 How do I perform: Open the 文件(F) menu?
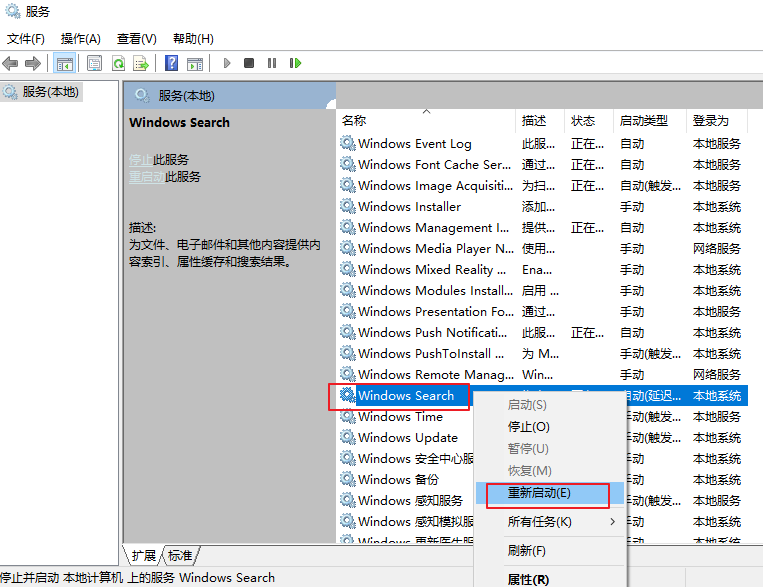[x=26, y=38]
